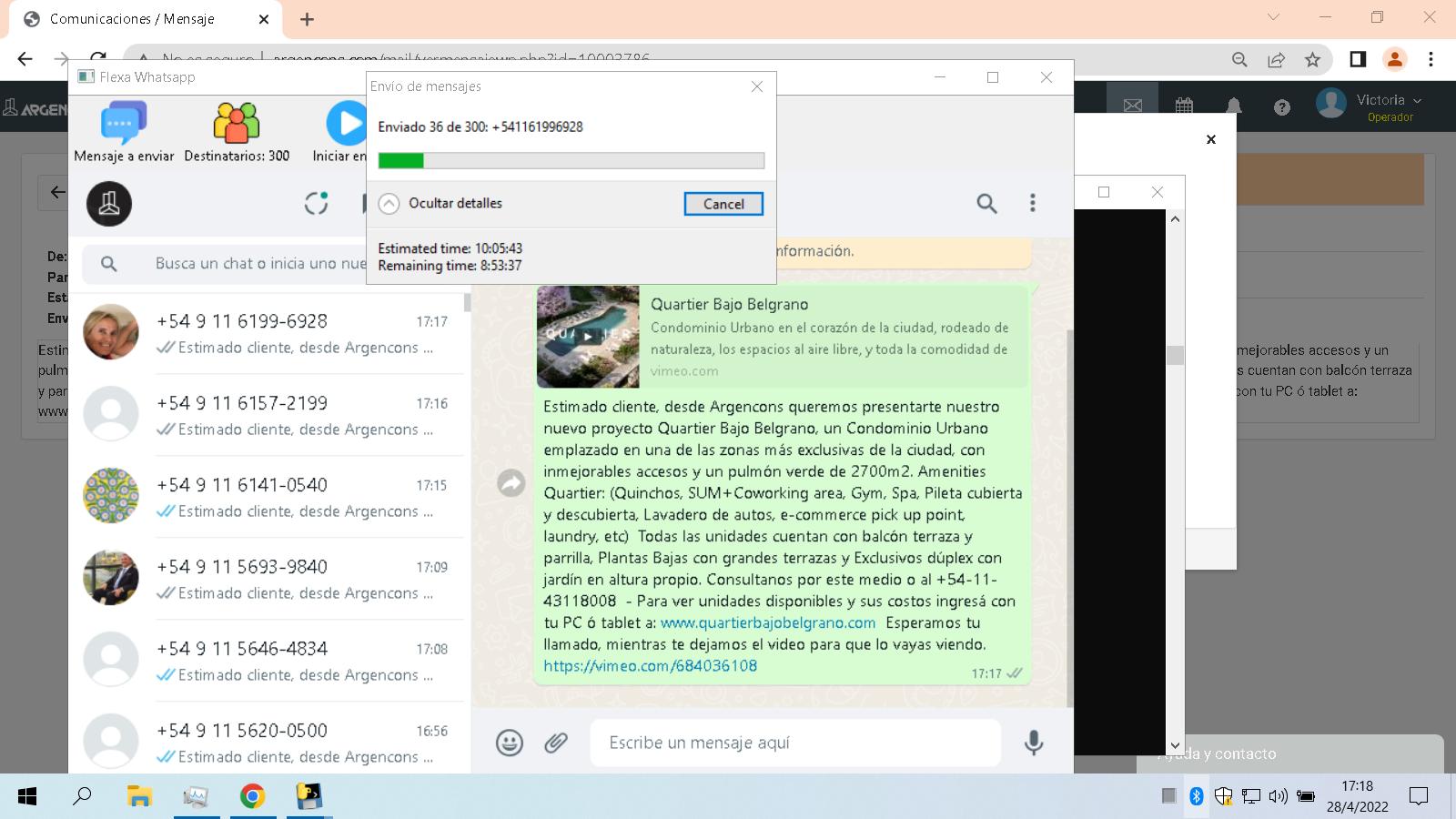The image size is (1456, 819).
Task: Cancel the message sending progress
Action: coord(723,204)
